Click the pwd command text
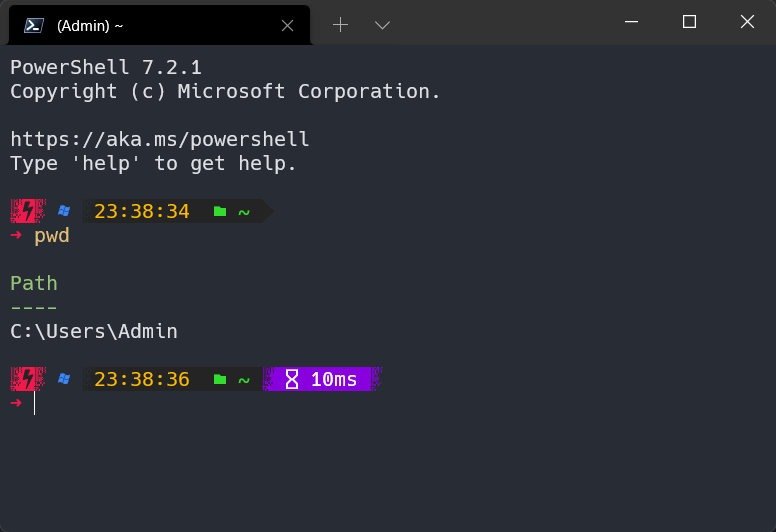The image size is (776, 532). pyautogui.click(x=52, y=236)
